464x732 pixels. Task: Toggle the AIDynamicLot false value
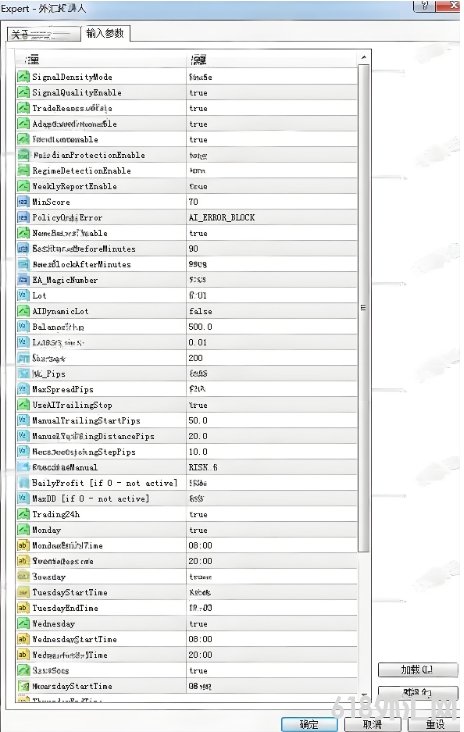(x=272, y=311)
